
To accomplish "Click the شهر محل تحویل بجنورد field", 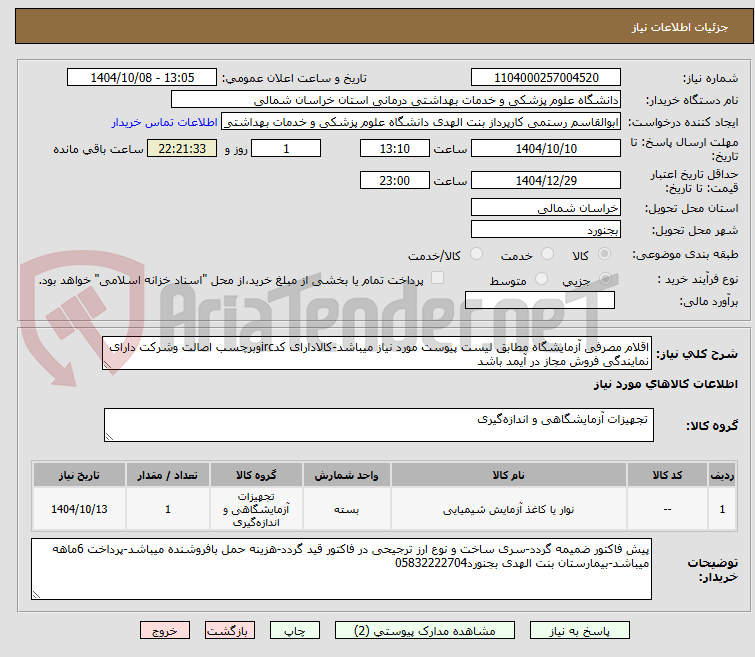I will pyautogui.click(x=546, y=229).
